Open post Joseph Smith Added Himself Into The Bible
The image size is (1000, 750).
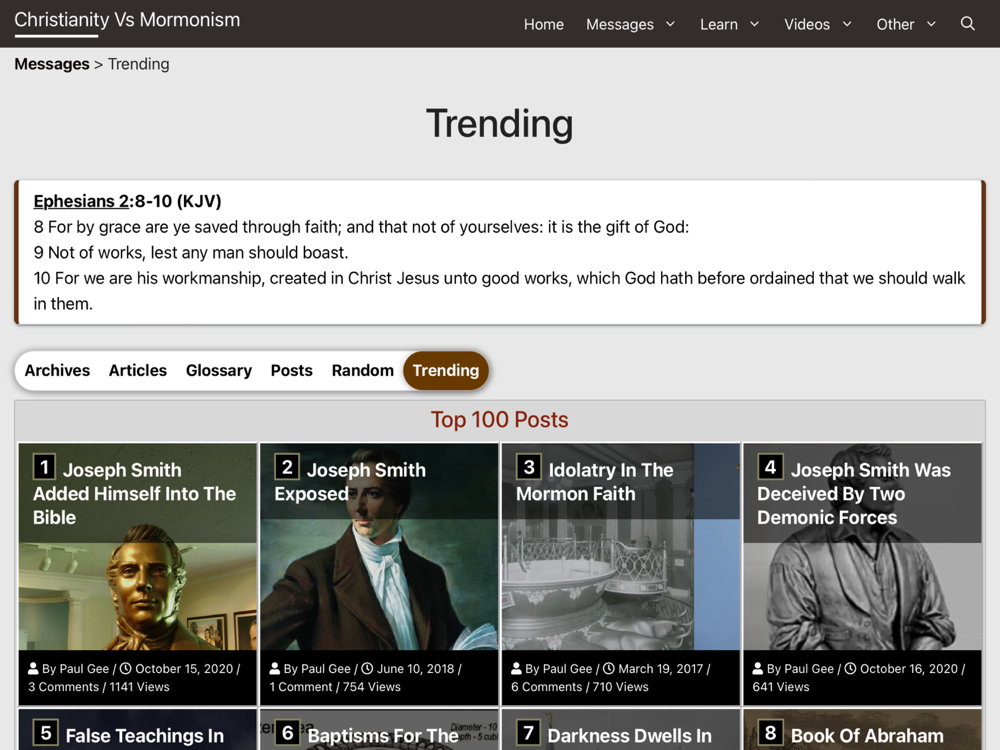point(135,494)
